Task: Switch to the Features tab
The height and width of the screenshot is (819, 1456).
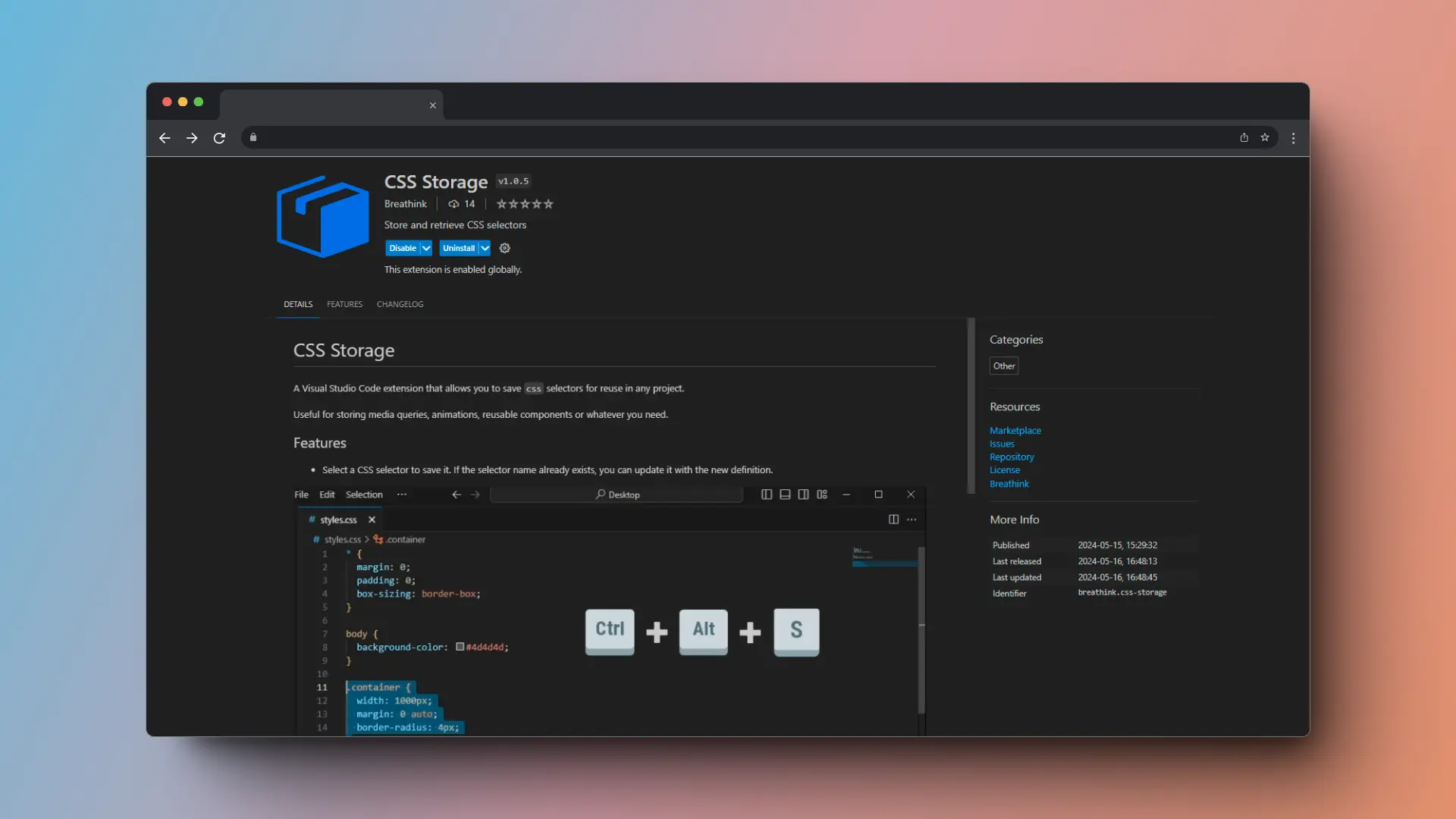Action: 344,304
